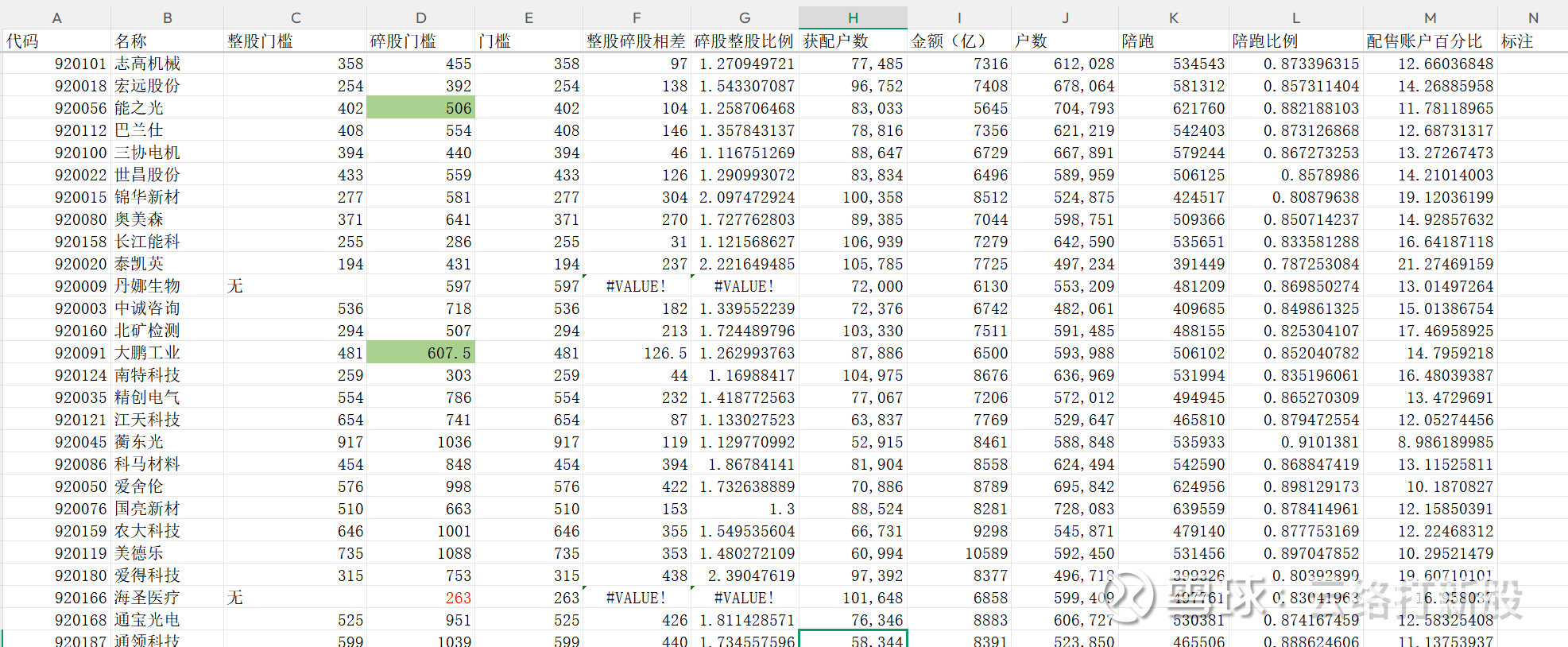Click the 巴兰仕 name cell
The height and width of the screenshot is (647, 1568).
click(x=167, y=130)
